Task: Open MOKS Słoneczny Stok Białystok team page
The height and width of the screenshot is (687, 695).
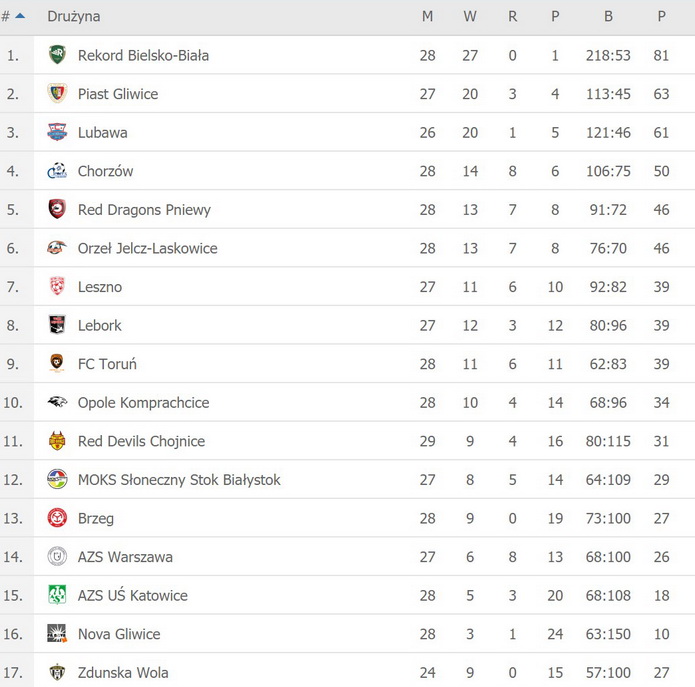Action: [179, 480]
